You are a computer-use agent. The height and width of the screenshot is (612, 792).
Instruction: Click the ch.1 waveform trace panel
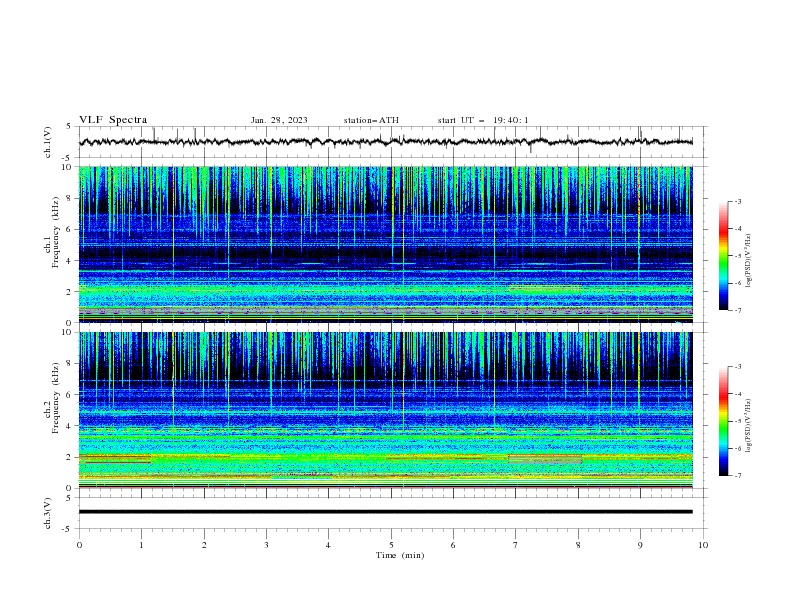coord(391,142)
